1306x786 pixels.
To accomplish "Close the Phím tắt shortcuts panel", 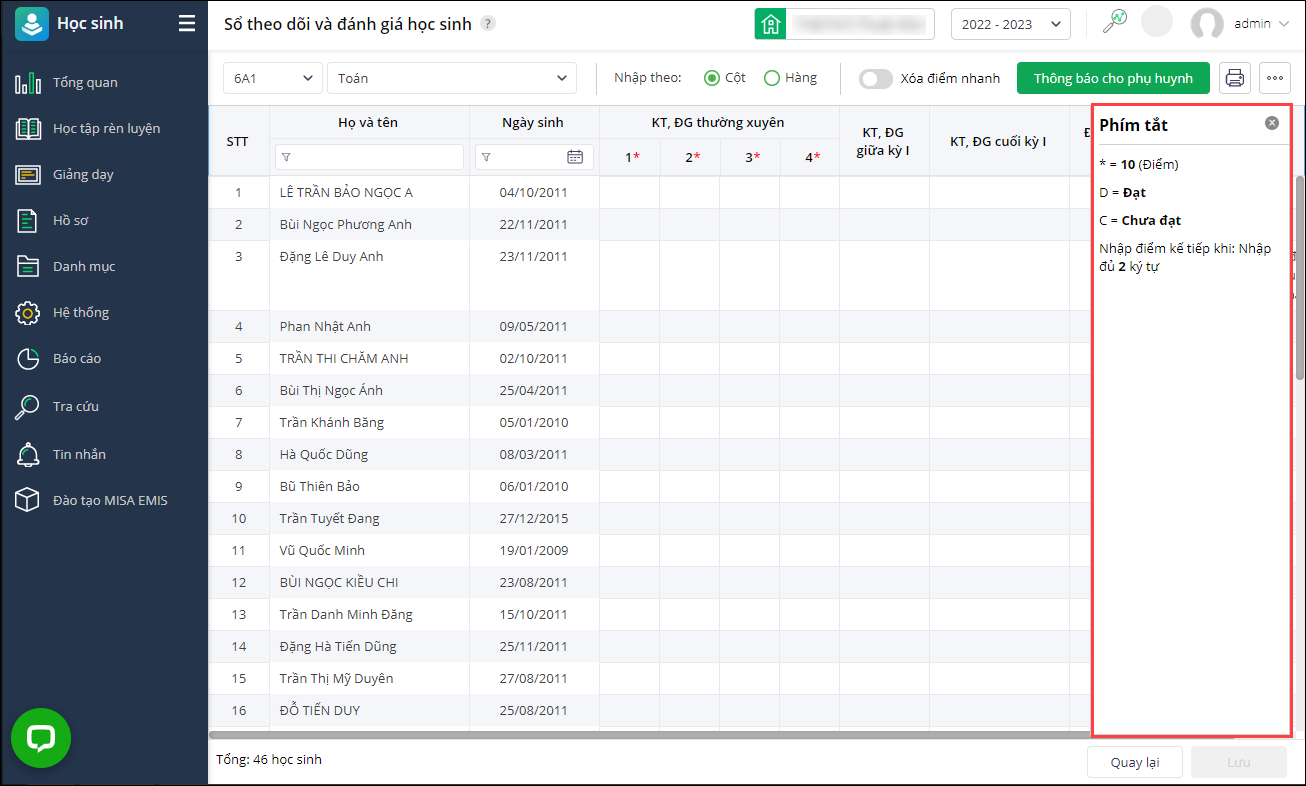I will [1272, 123].
